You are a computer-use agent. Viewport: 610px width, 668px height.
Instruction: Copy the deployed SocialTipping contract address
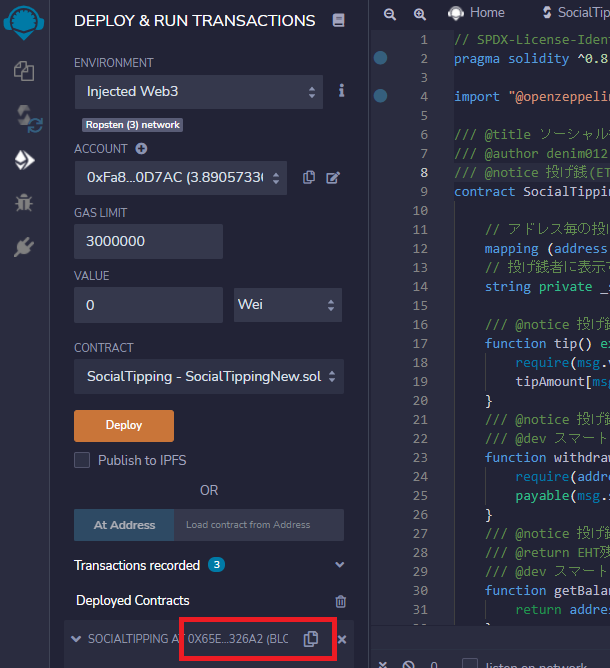(x=311, y=639)
